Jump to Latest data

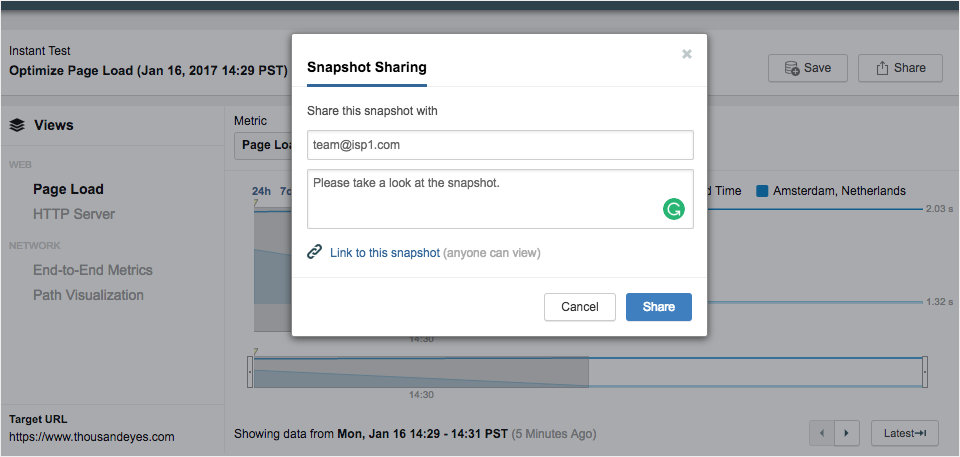[x=905, y=433]
